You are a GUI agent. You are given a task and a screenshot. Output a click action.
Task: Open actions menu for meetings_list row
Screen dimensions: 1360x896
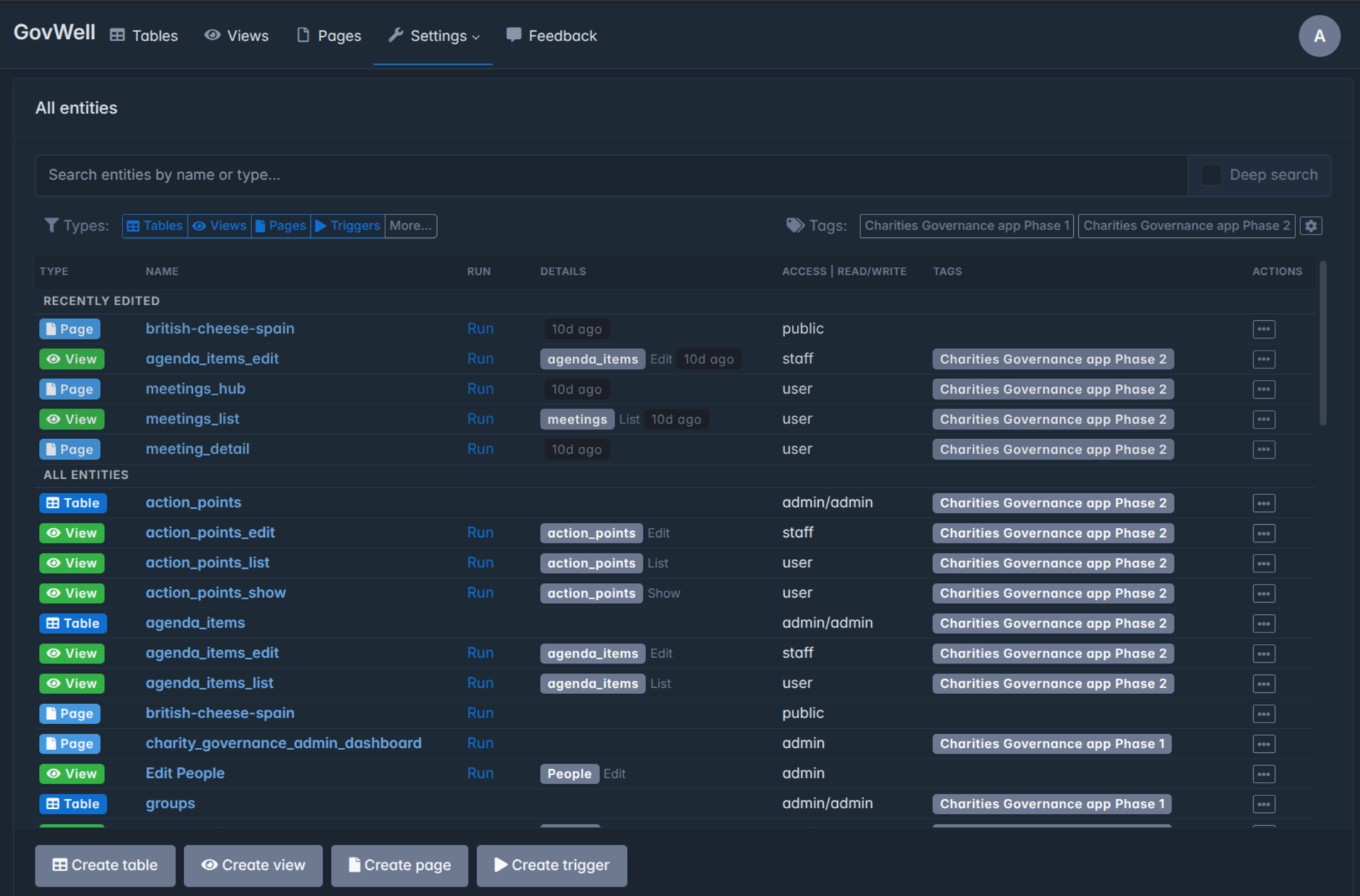click(1264, 420)
